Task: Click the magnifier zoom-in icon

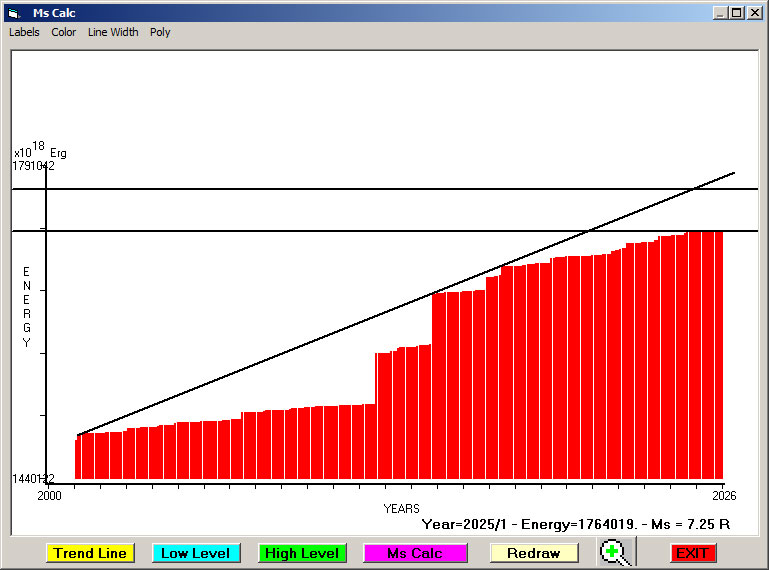Action: (x=617, y=552)
